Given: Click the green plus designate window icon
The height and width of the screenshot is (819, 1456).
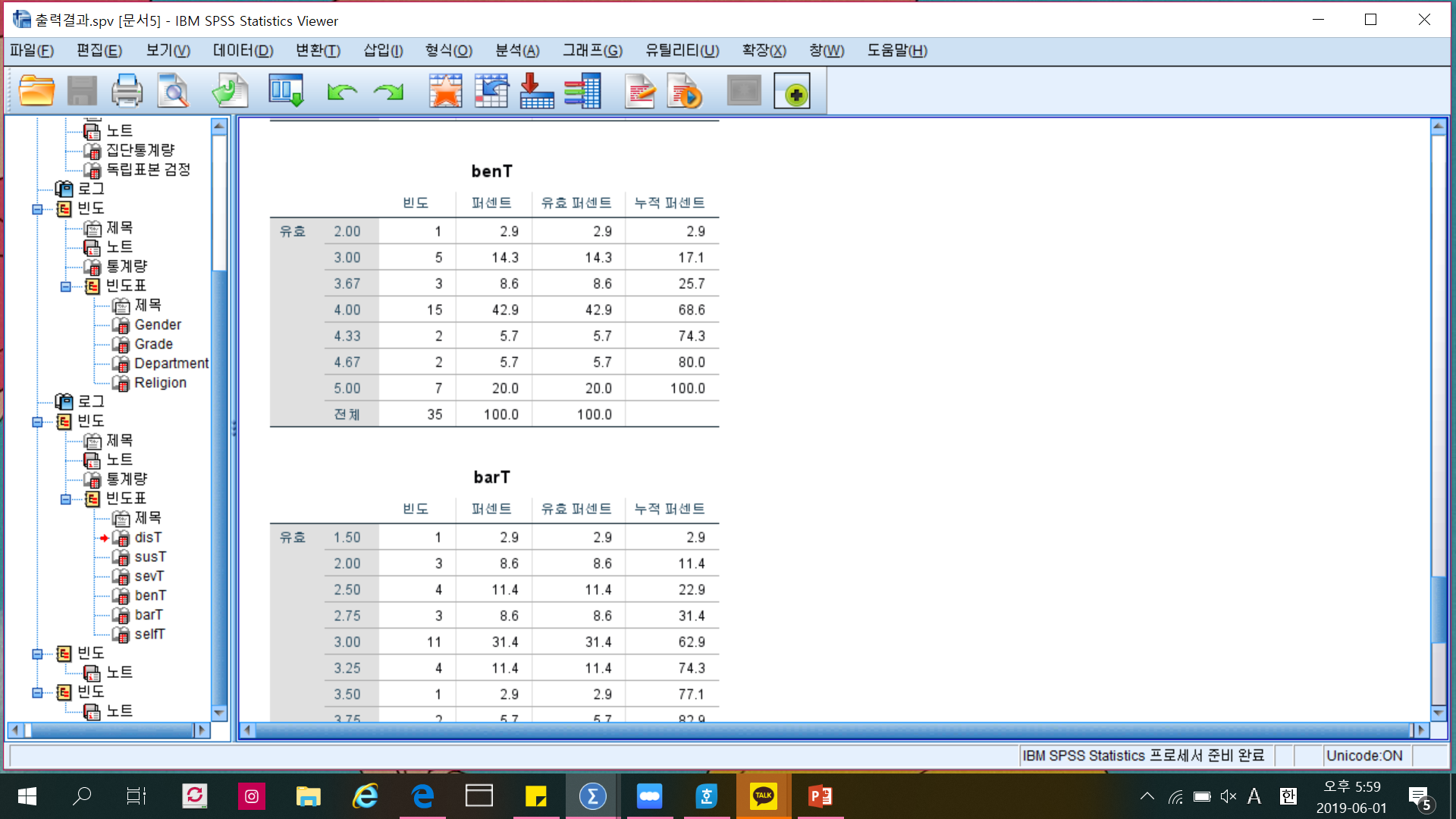Looking at the screenshot, I should coord(792,91).
